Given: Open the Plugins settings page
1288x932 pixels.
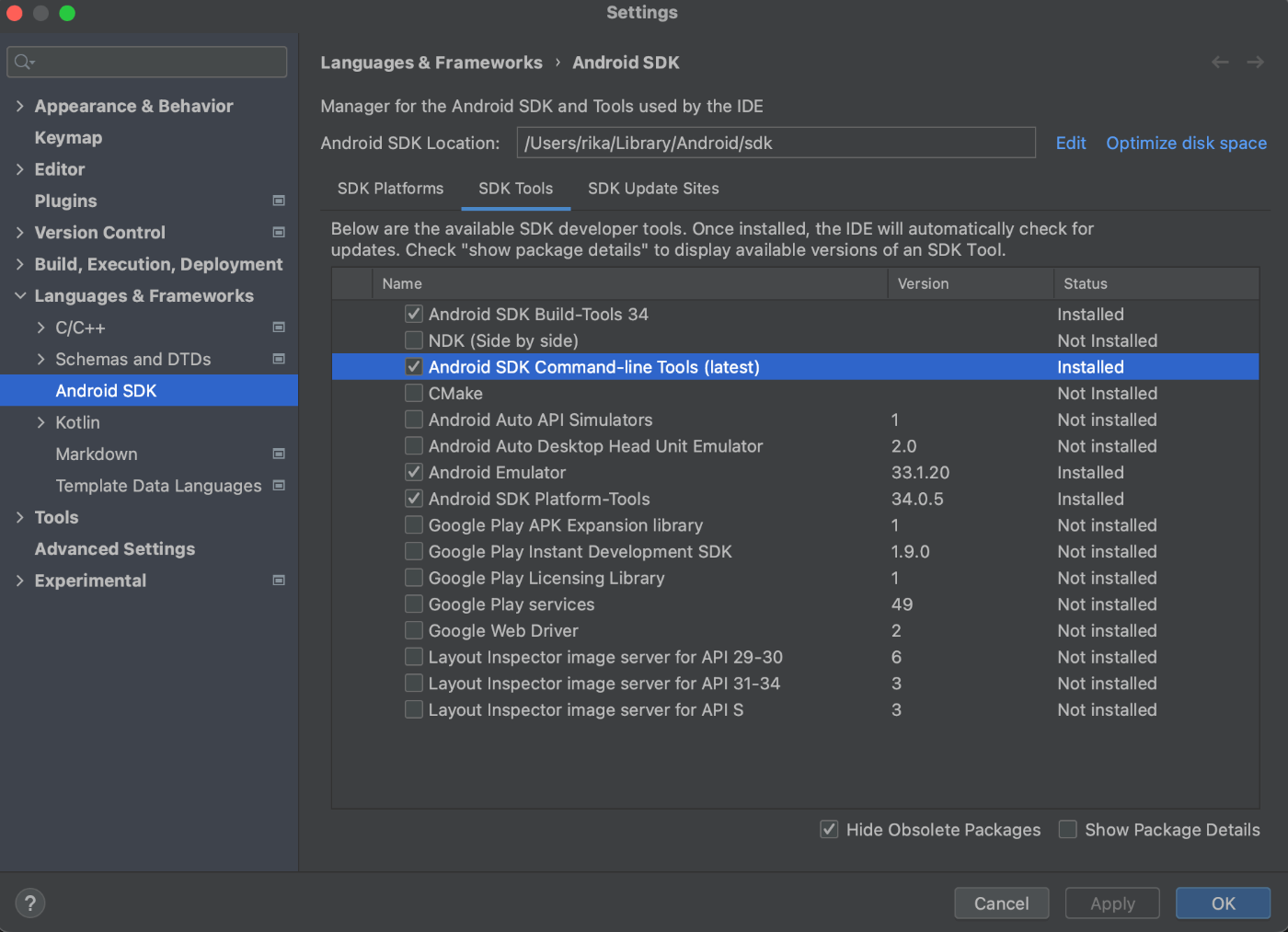Looking at the screenshot, I should tap(66, 201).
